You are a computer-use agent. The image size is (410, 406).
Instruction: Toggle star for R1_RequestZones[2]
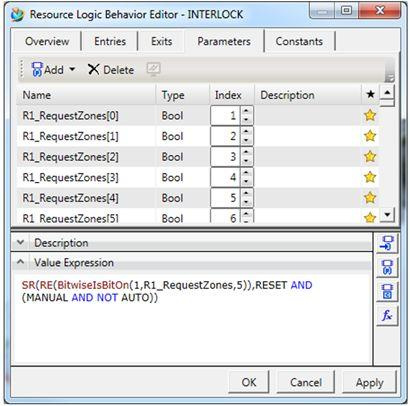point(370,157)
